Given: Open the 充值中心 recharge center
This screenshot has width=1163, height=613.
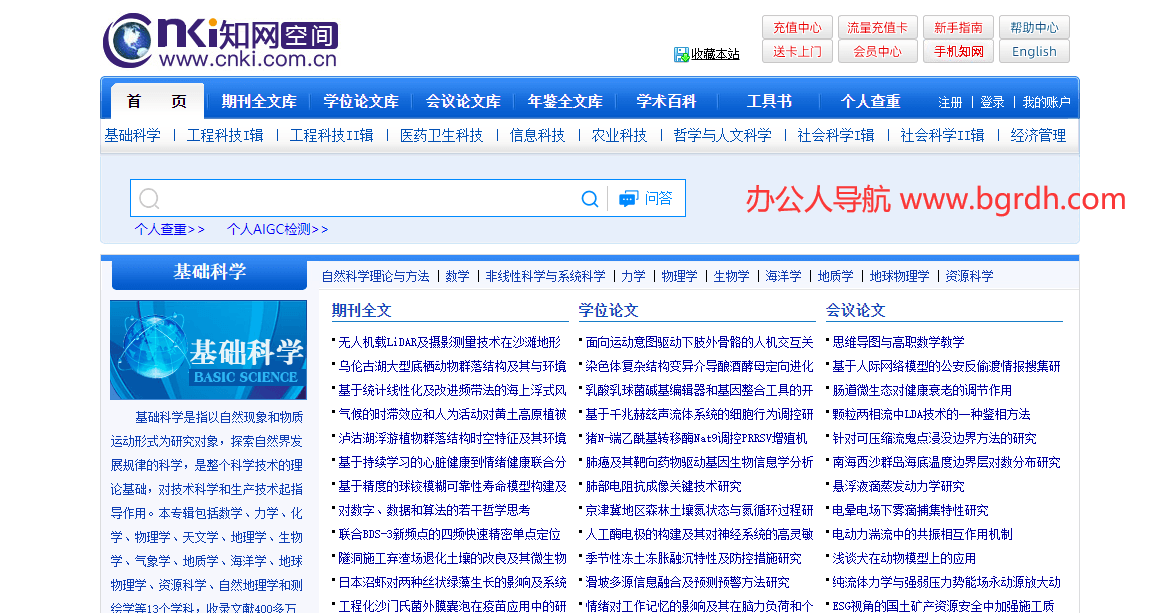Looking at the screenshot, I should [x=797, y=28].
